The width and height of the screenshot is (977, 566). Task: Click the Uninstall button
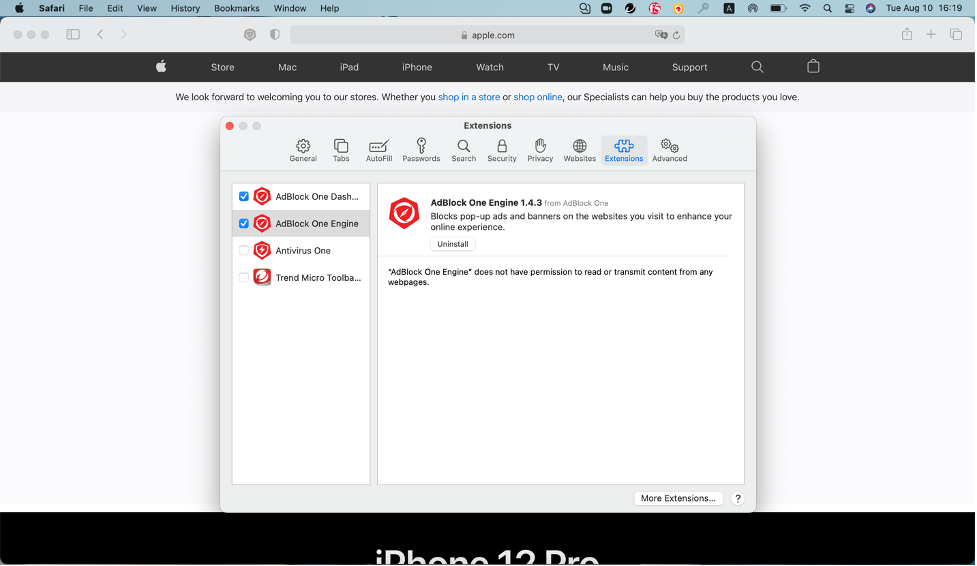pyautogui.click(x=453, y=244)
